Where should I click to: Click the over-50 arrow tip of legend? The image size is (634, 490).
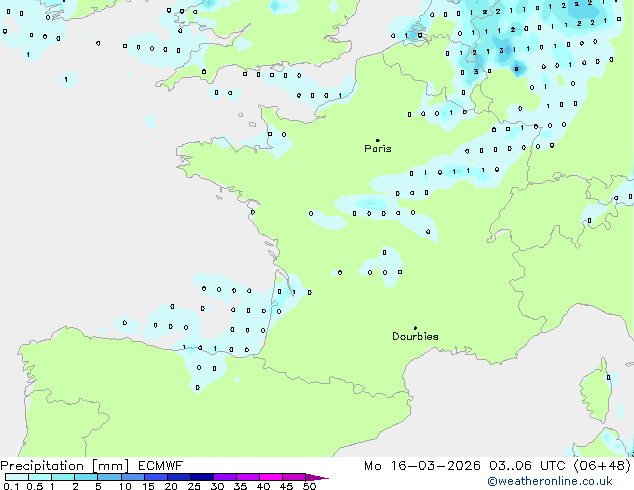coord(318,477)
